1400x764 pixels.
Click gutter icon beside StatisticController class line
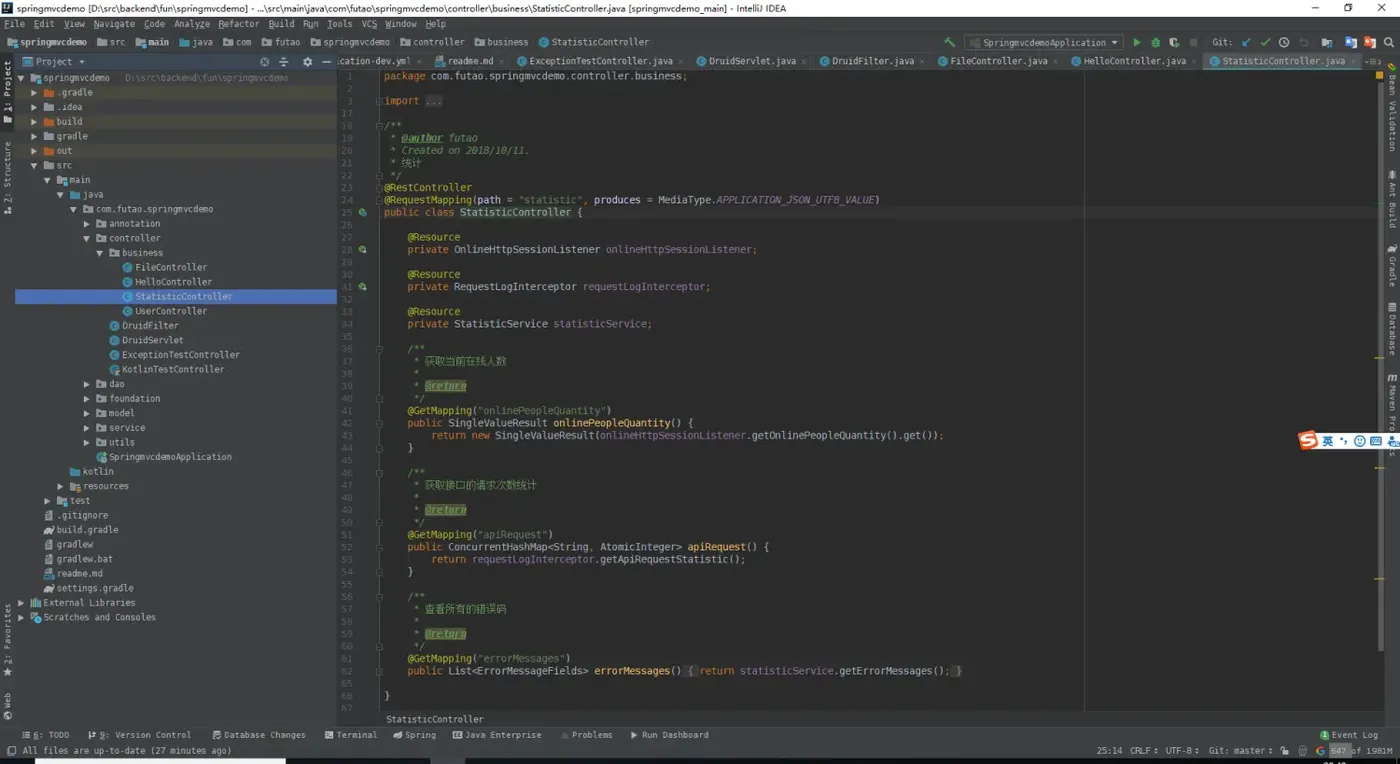tap(363, 212)
